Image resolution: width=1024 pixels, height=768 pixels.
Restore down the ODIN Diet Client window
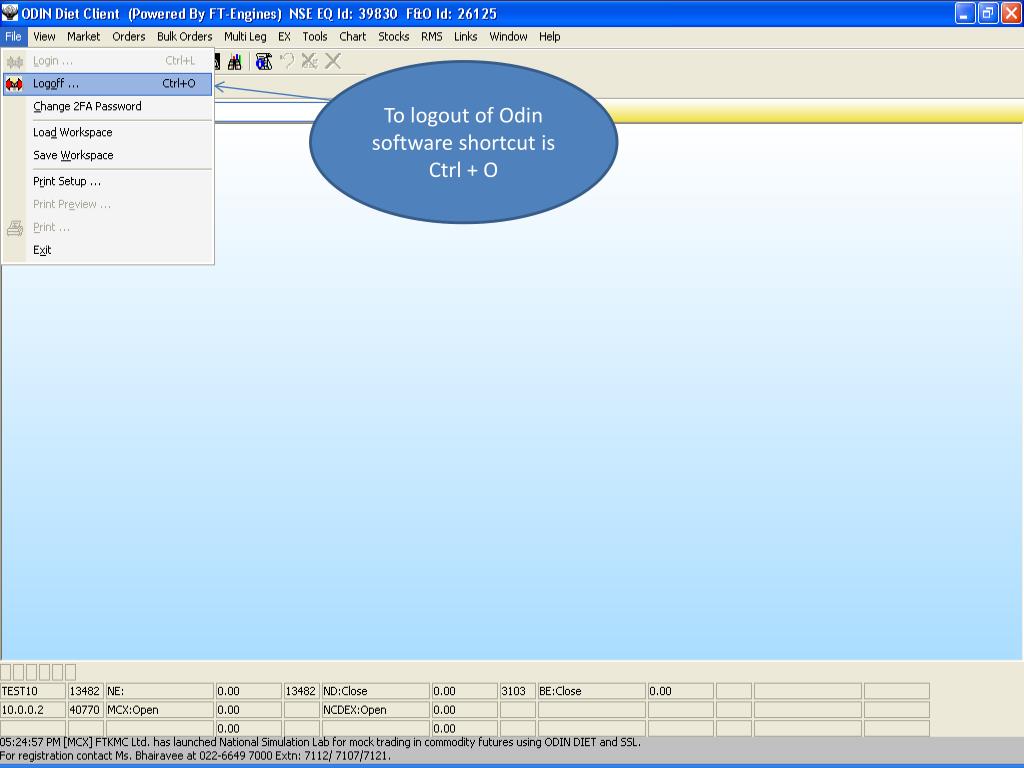coord(988,13)
